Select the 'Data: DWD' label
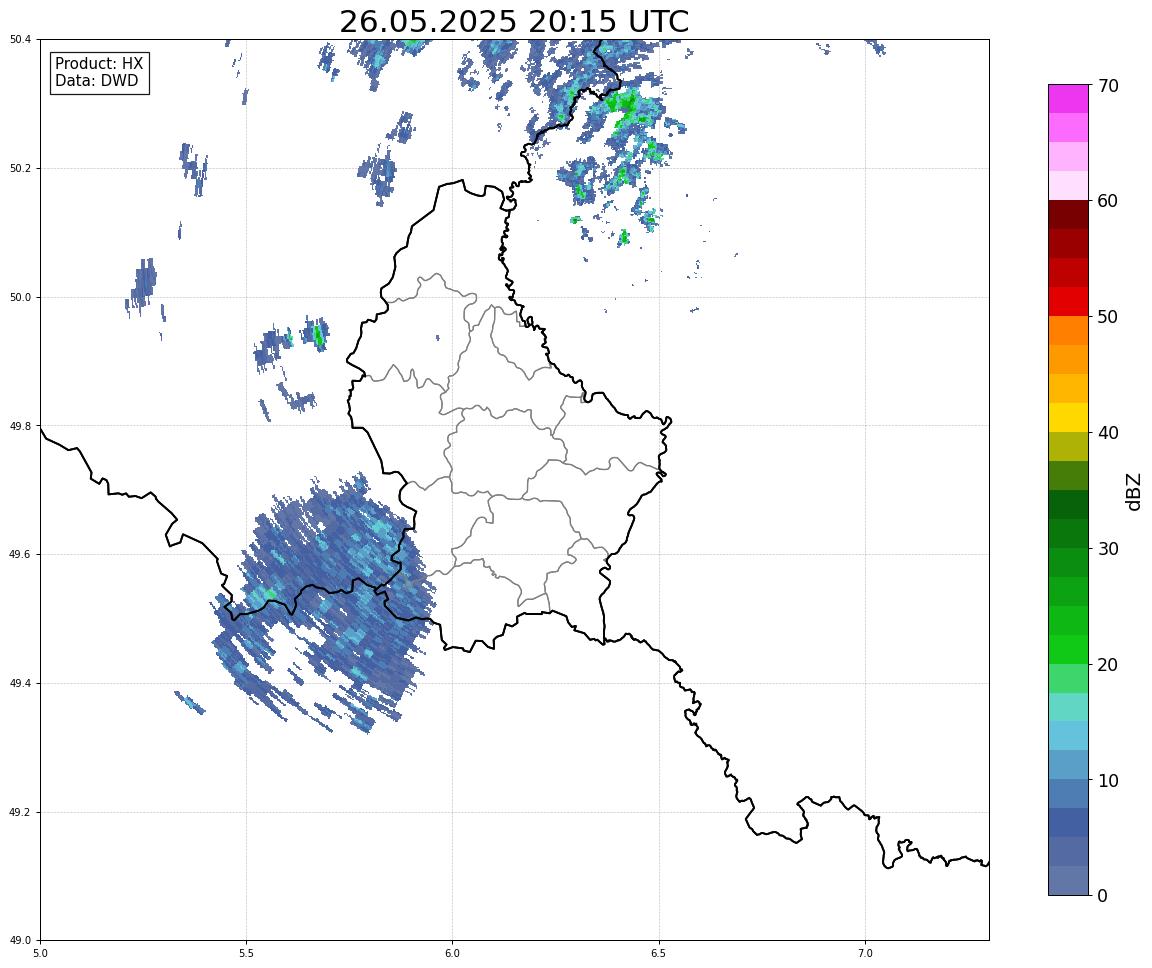Viewport: 1152px width, 968px height. 96,81
